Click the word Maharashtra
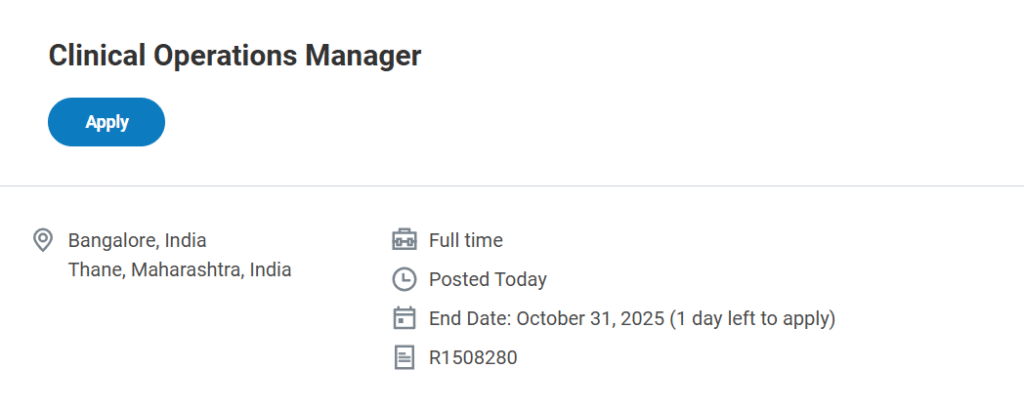This screenshot has height=410, width=1024. pos(187,270)
